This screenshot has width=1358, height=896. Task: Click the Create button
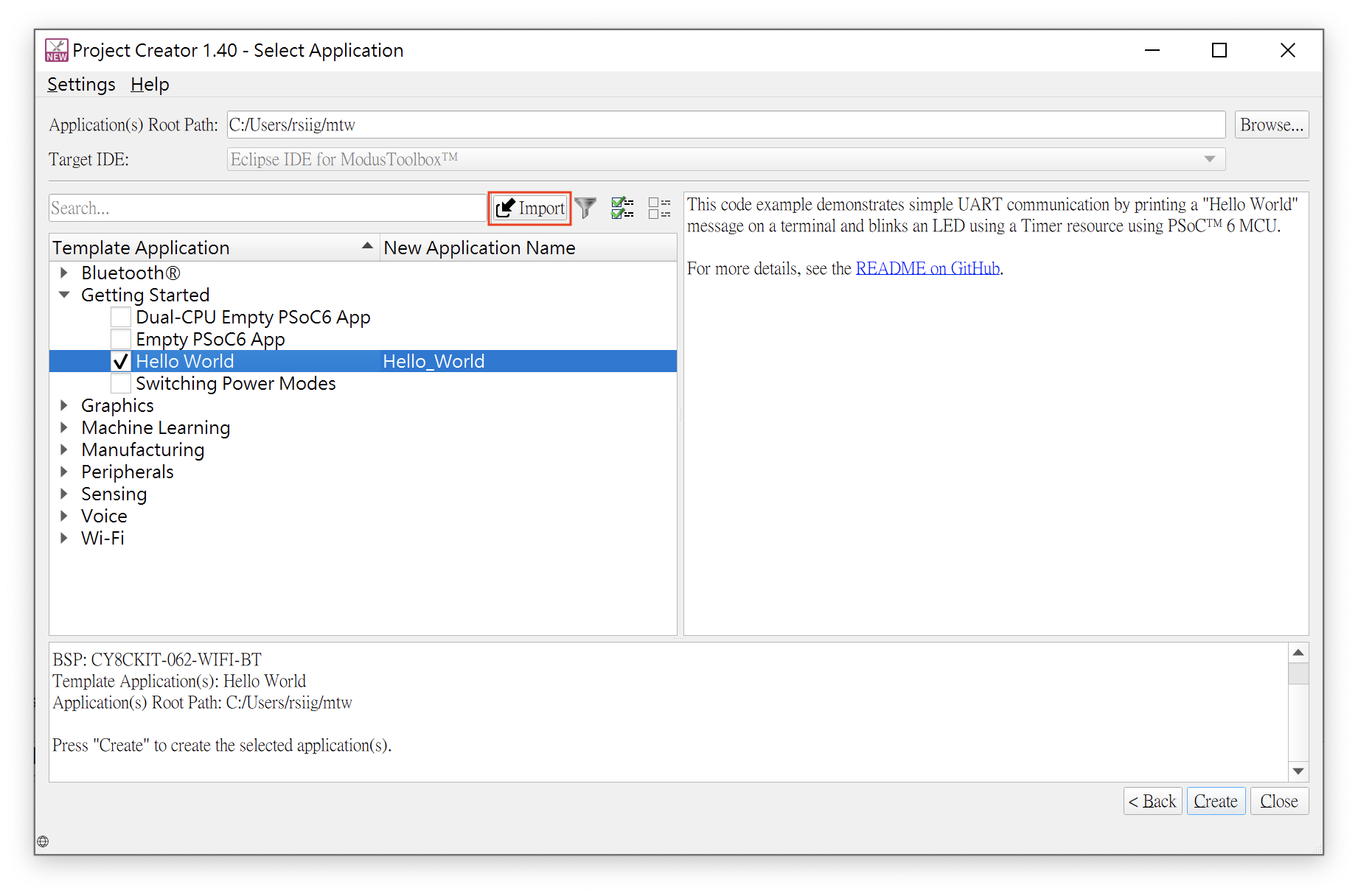point(1216,801)
